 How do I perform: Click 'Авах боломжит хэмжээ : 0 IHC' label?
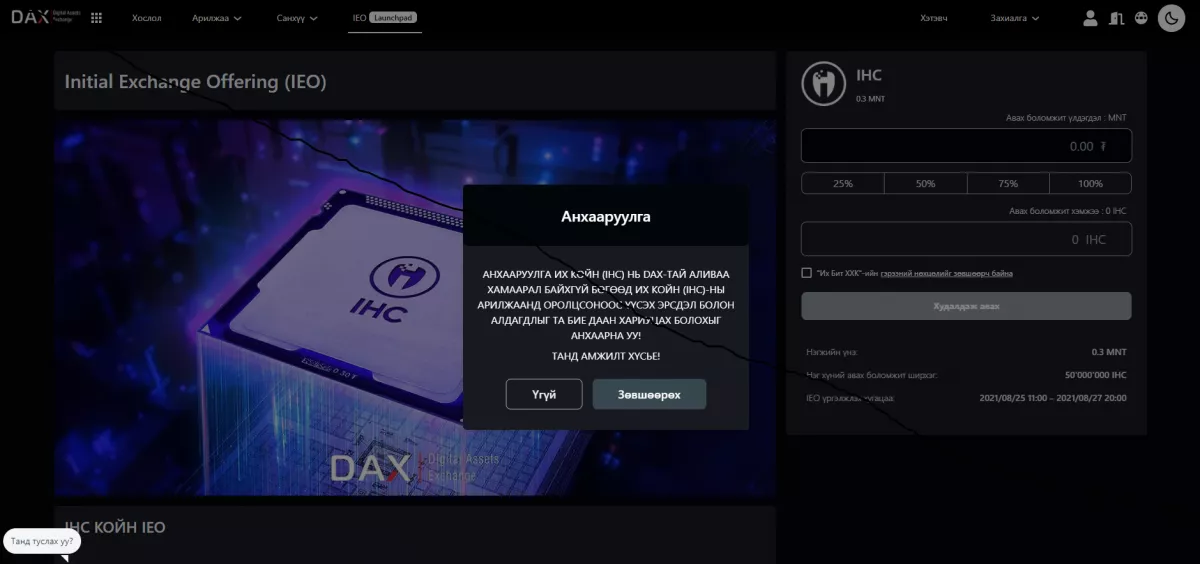click(x=1068, y=211)
